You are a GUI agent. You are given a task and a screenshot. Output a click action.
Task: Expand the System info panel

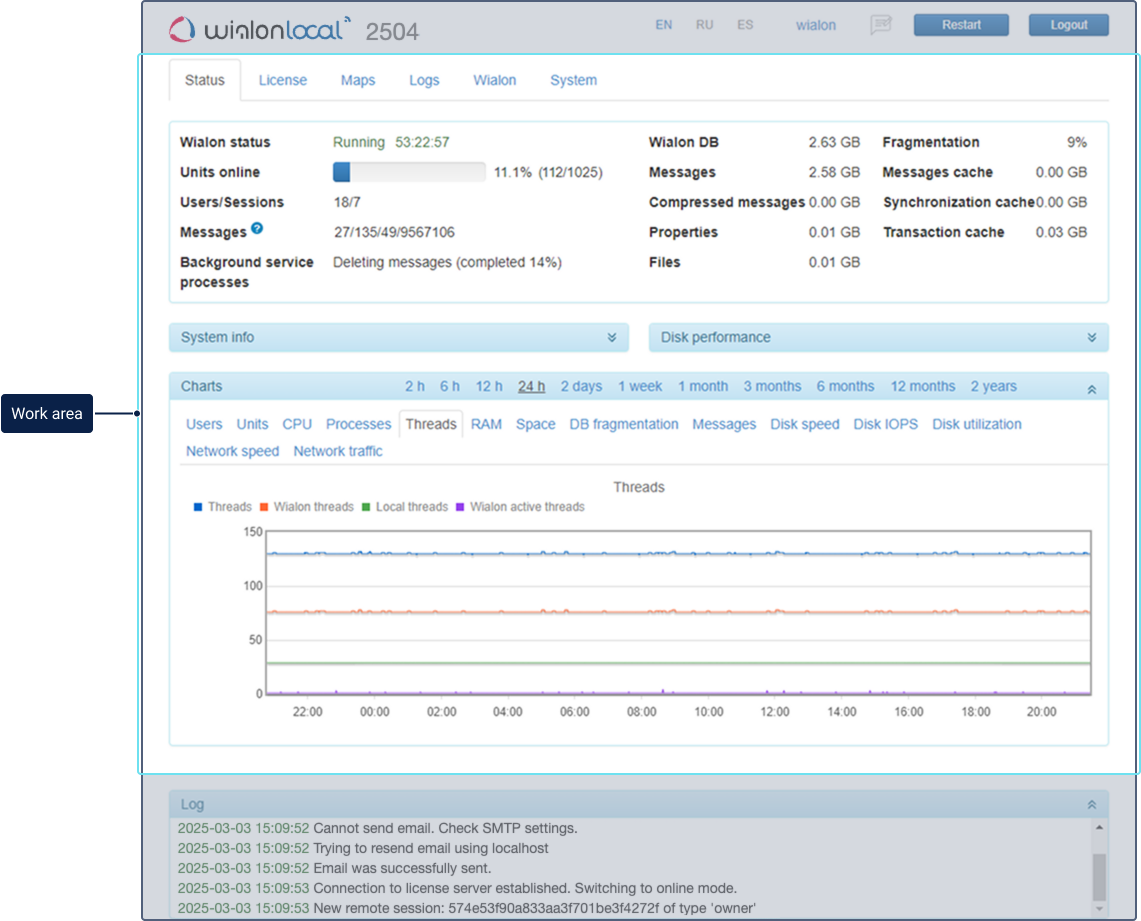tap(611, 338)
